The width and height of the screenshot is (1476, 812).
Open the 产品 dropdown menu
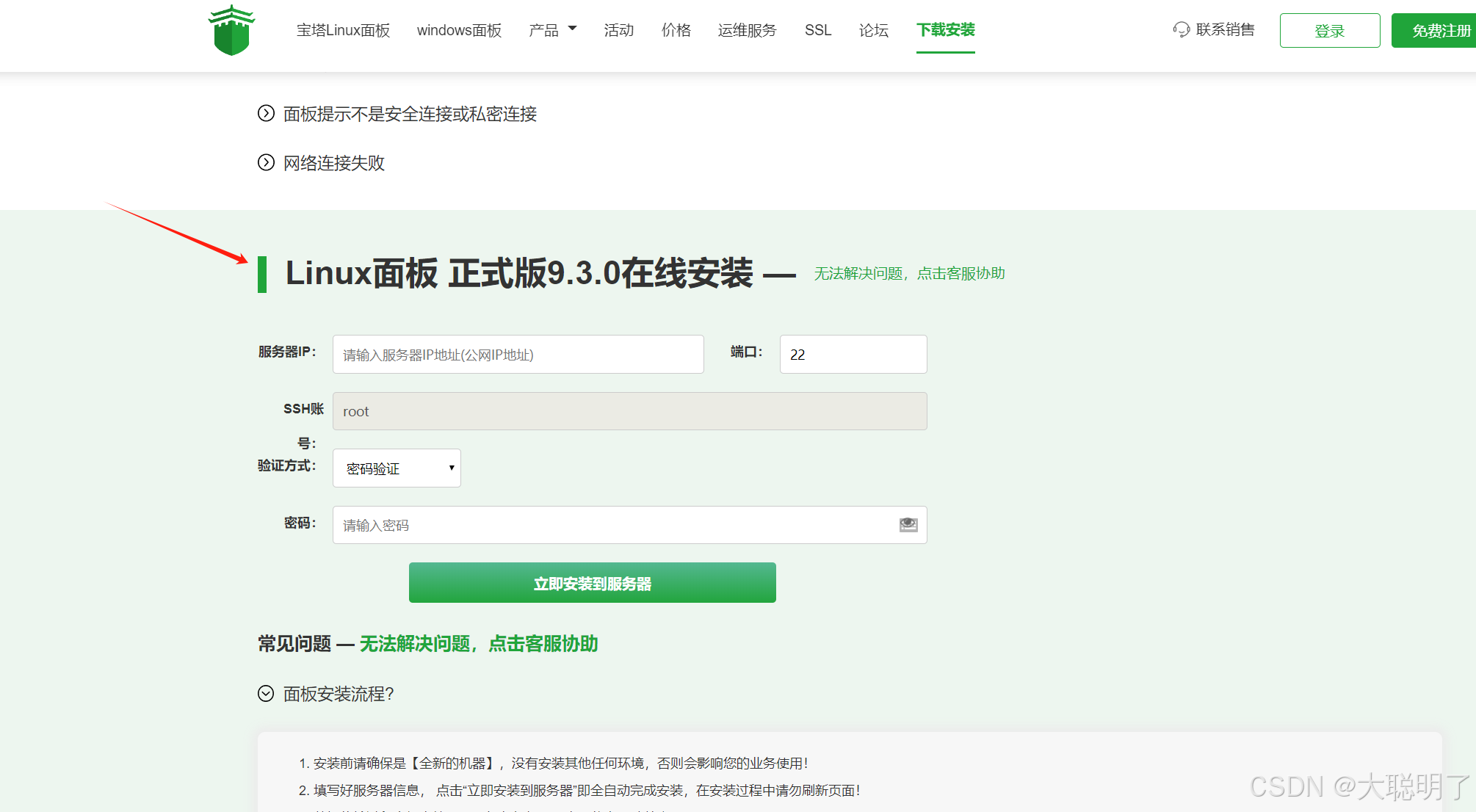tap(552, 30)
